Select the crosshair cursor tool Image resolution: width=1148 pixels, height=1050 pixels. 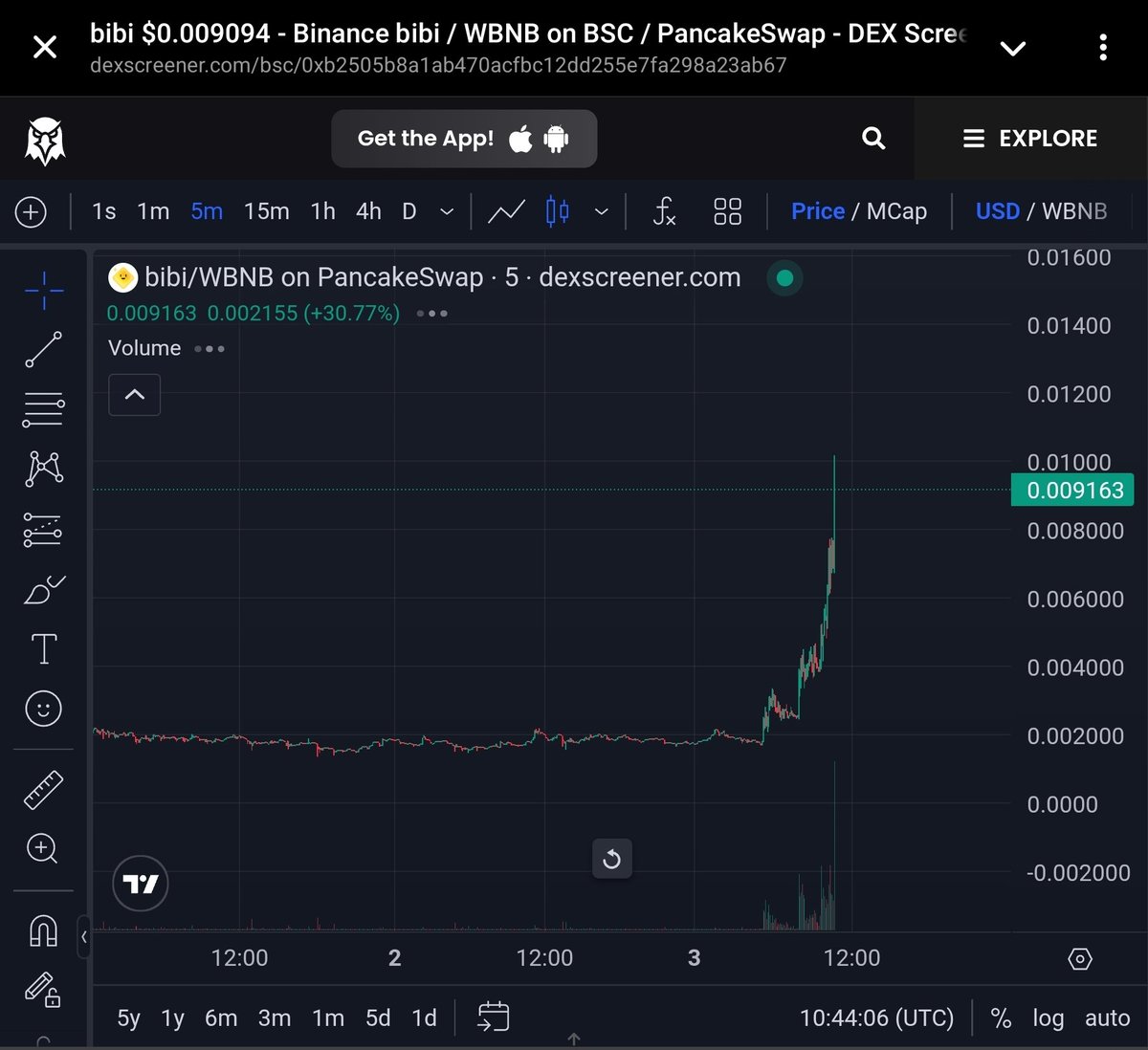[x=44, y=291]
